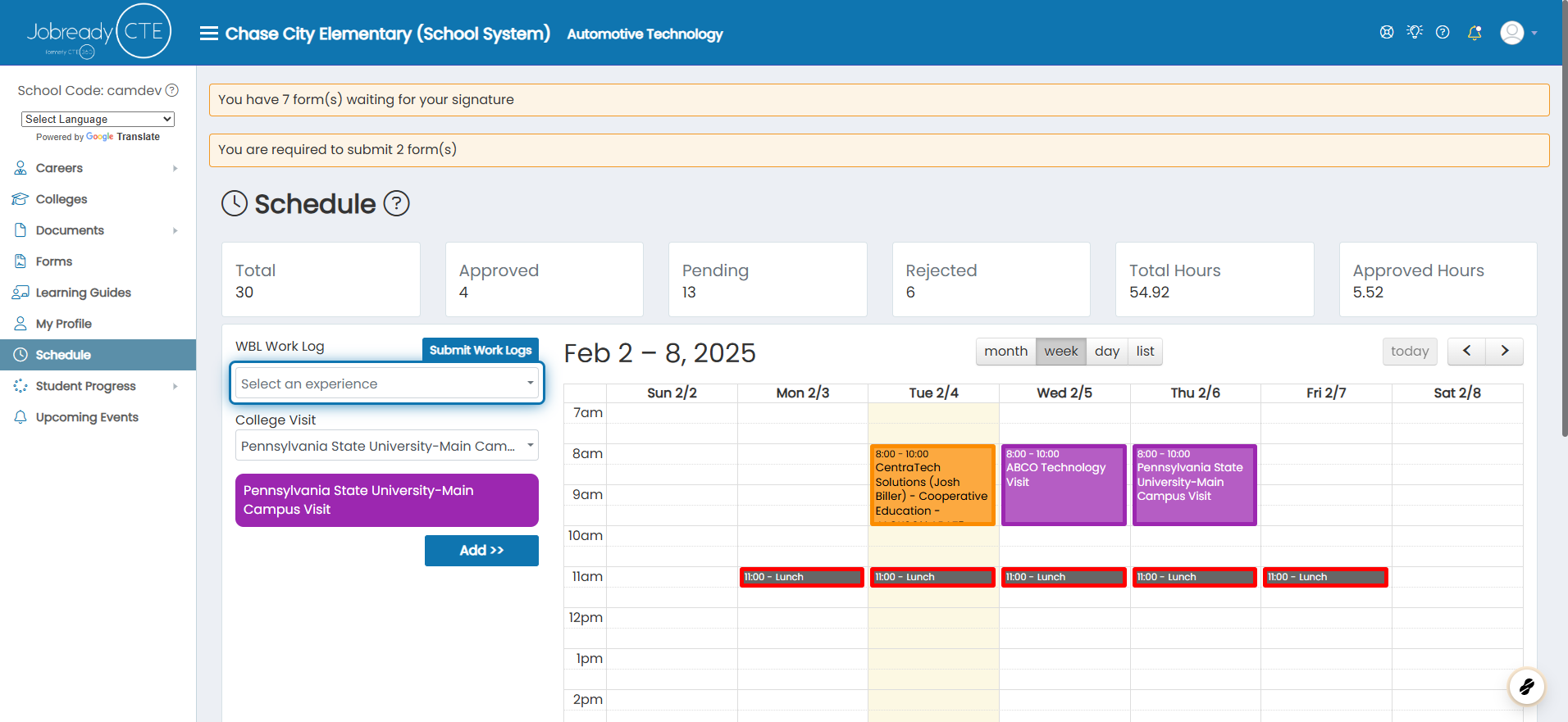This screenshot has width=1568, height=722.
Task: Click the Documents file icon
Action: 21,230
